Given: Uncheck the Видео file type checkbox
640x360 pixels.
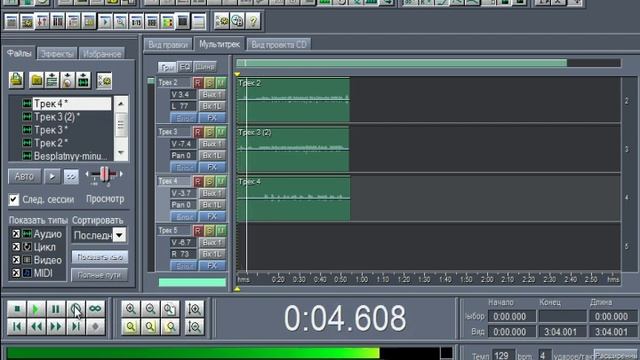Looking at the screenshot, I should [x=16, y=260].
